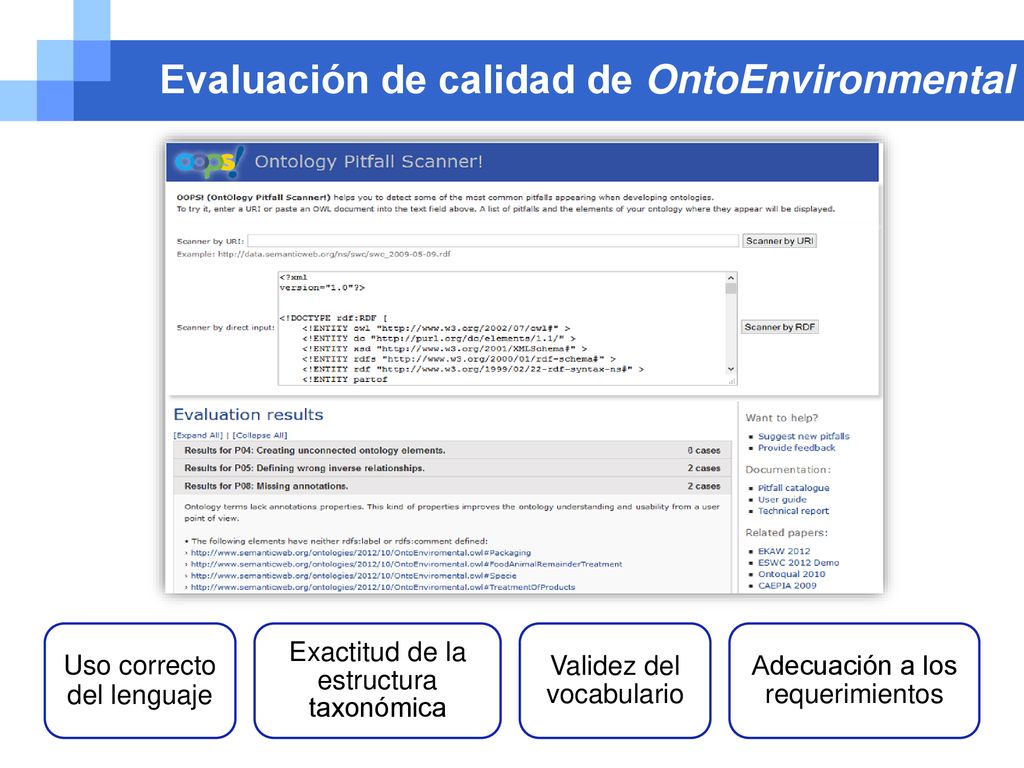The width and height of the screenshot is (1024, 768).
Task: Click the '0 cases' count for P04
Action: pos(703,451)
